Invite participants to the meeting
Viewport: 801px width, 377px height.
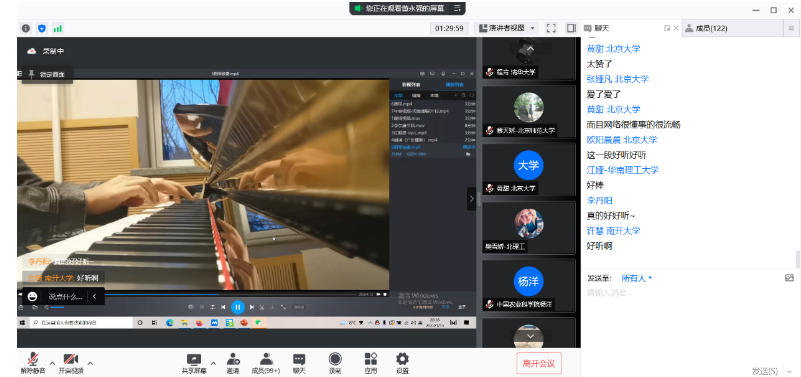coord(233,363)
